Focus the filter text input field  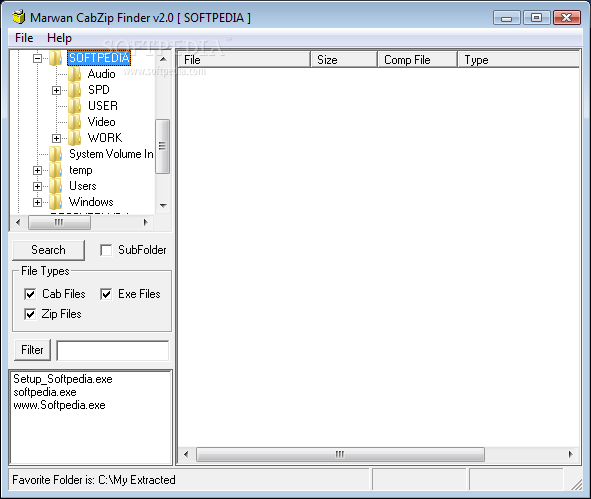pyautogui.click(x=113, y=351)
